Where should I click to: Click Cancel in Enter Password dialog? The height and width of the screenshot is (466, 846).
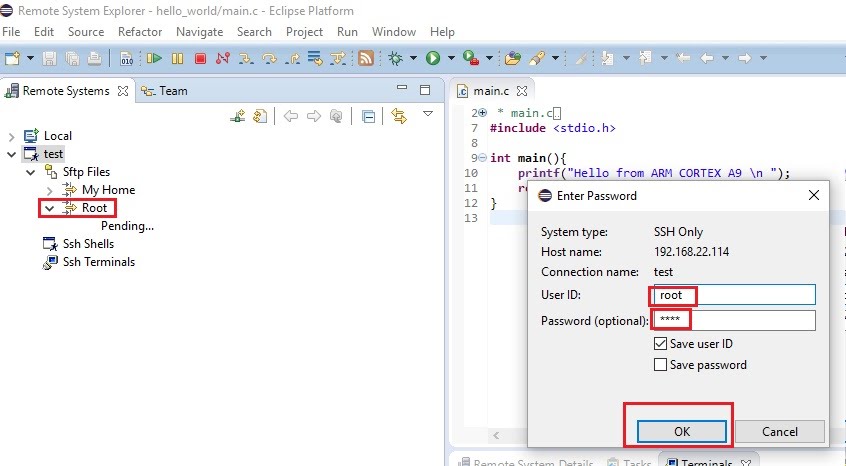(x=780, y=431)
